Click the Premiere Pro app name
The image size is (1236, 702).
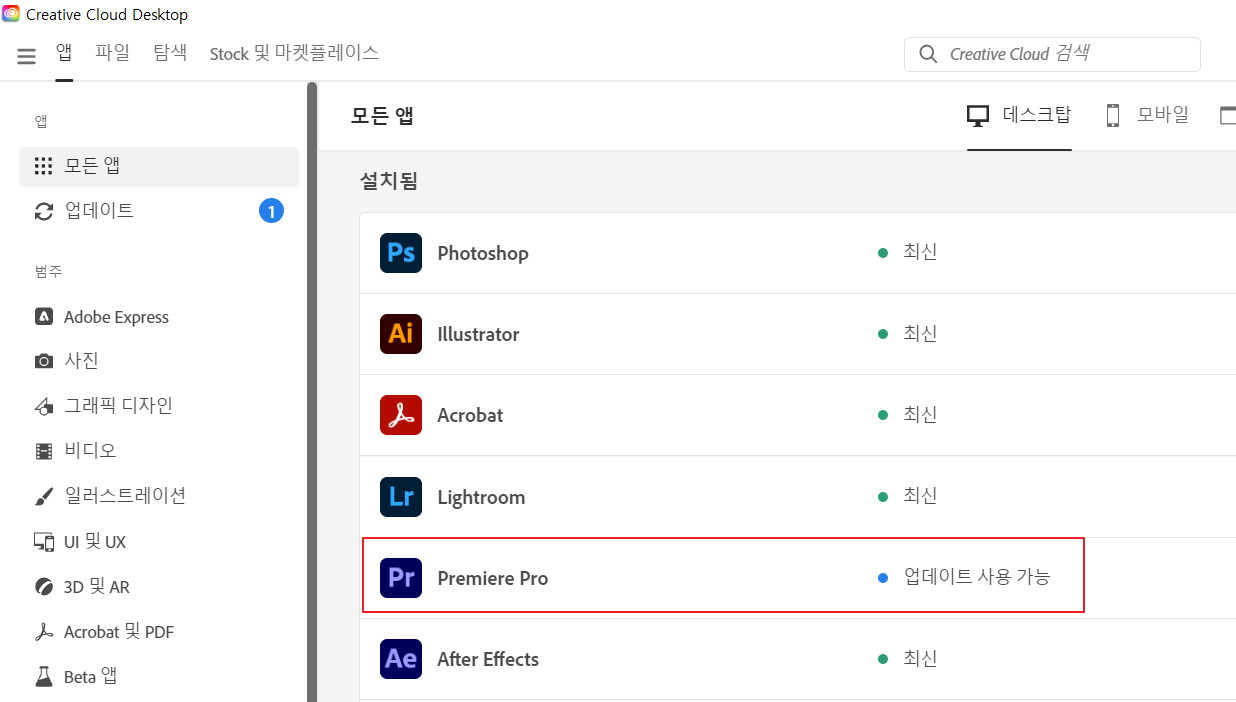[x=493, y=578]
